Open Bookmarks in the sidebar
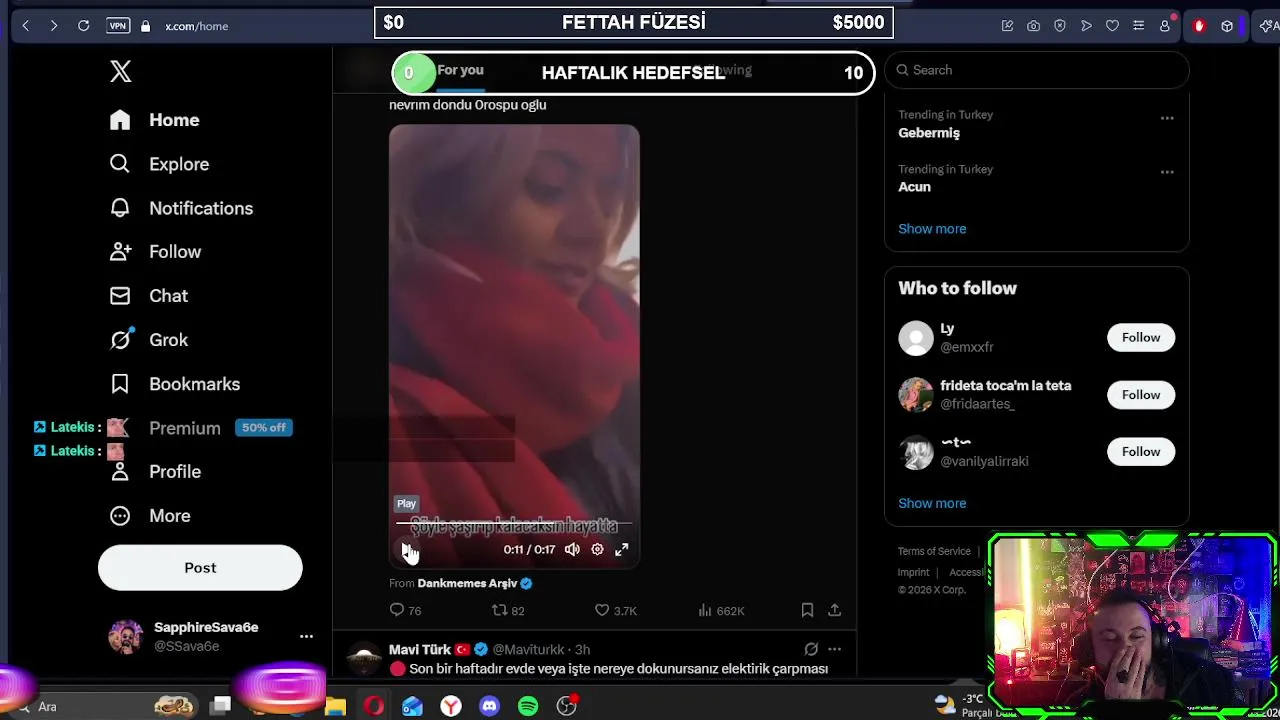 (175, 384)
